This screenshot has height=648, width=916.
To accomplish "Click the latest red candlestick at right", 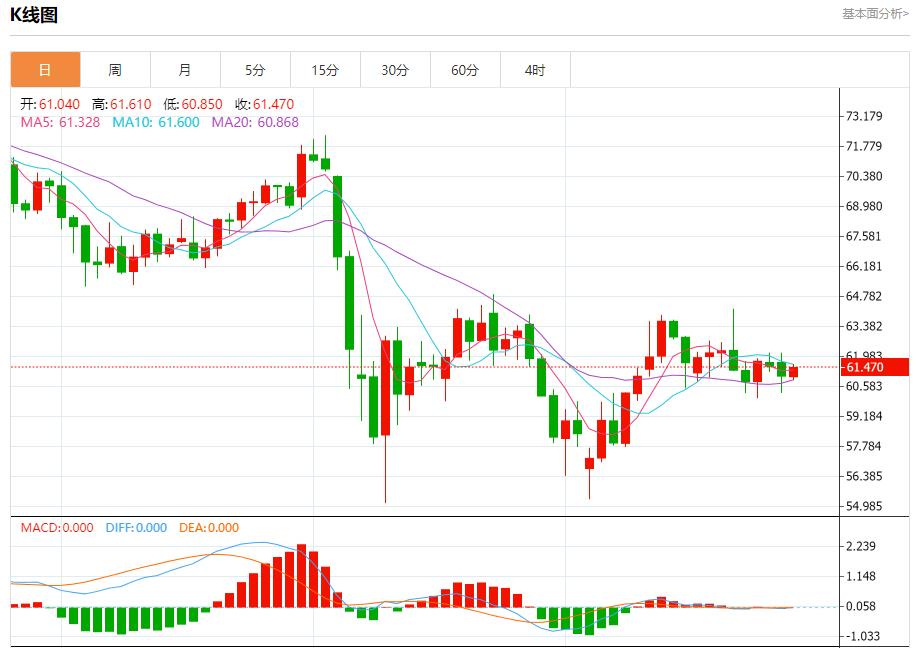I will point(793,372).
